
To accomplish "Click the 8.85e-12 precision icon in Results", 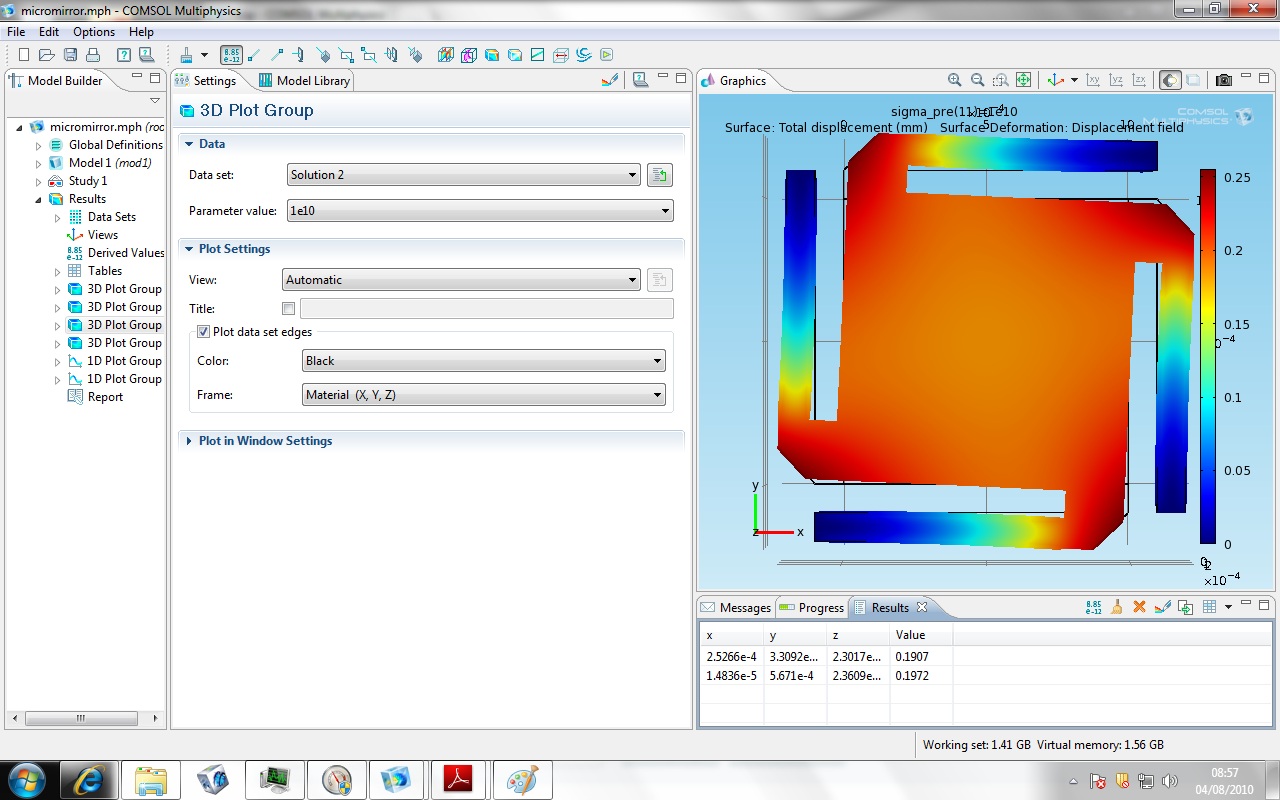I will tap(1093, 607).
